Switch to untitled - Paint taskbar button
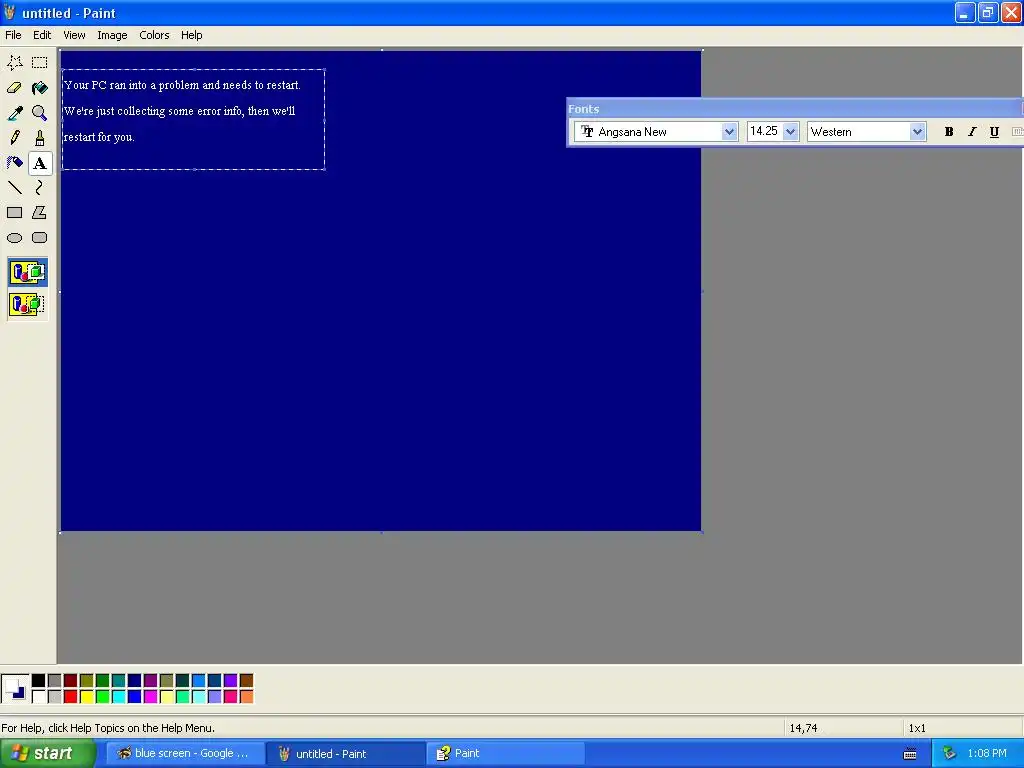 pyautogui.click(x=345, y=754)
